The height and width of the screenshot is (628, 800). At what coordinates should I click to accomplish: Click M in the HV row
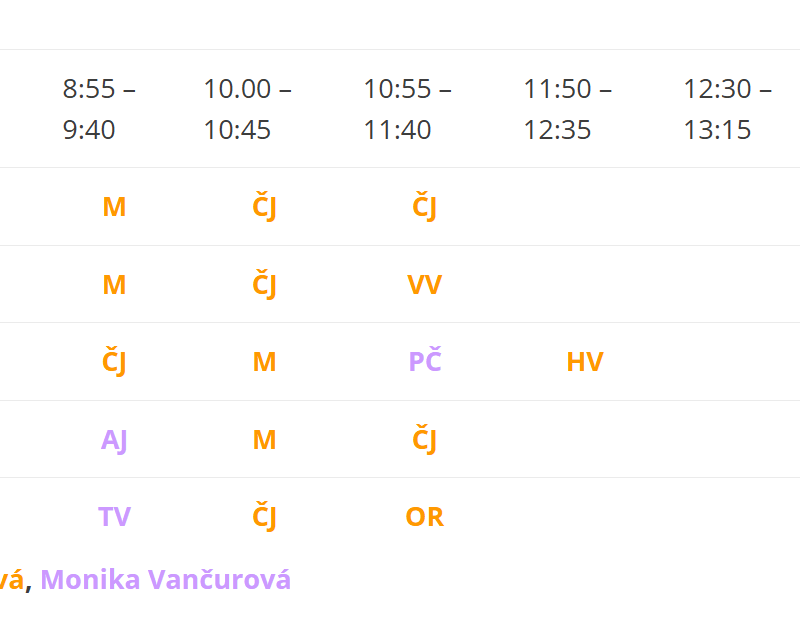pos(264,362)
